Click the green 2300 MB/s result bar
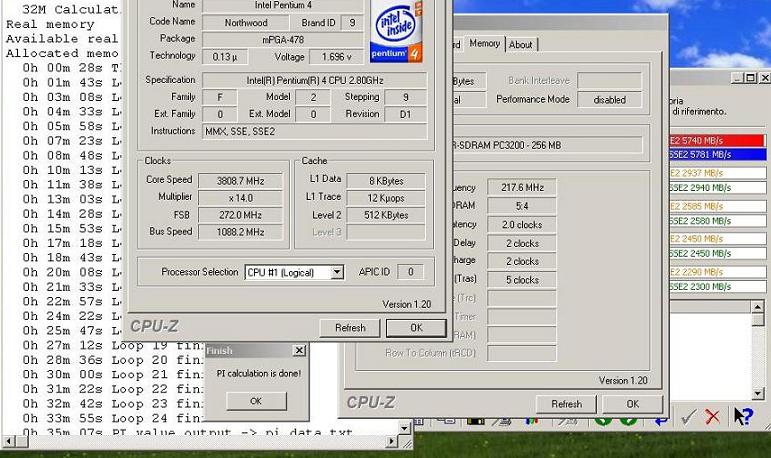Screen dimensions: 771x458 [717, 287]
